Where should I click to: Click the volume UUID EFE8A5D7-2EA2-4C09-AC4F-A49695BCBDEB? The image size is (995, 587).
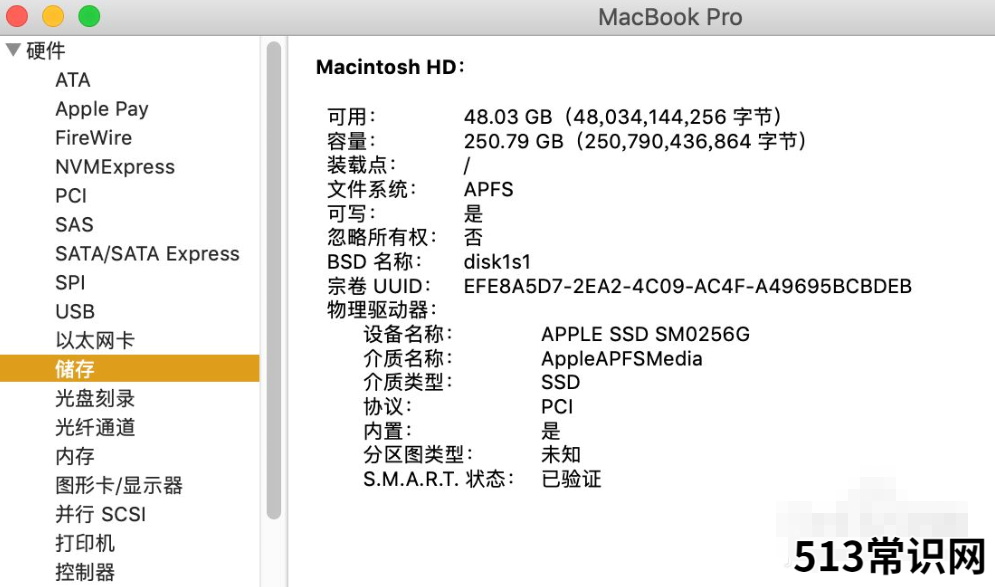pos(688,286)
